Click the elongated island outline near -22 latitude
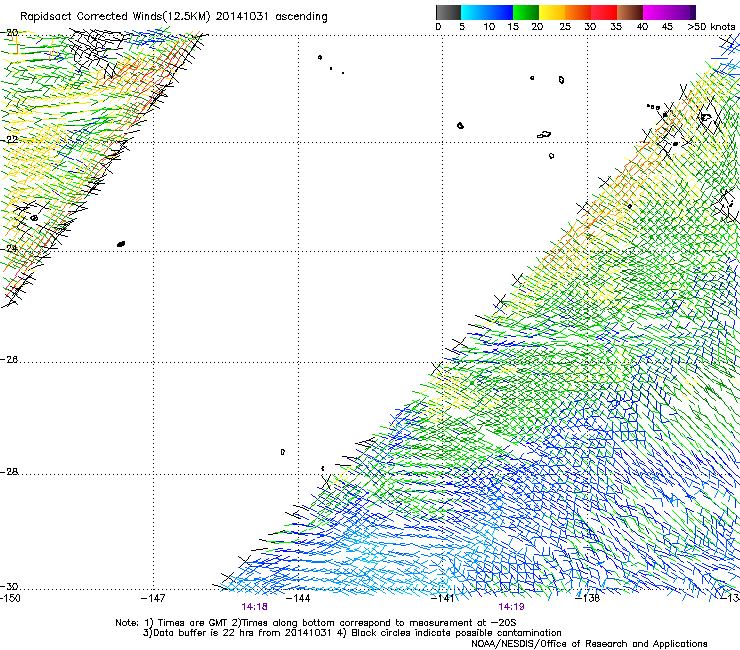Image resolution: width=740 pixels, height=650 pixels. pyautogui.click(x=544, y=135)
